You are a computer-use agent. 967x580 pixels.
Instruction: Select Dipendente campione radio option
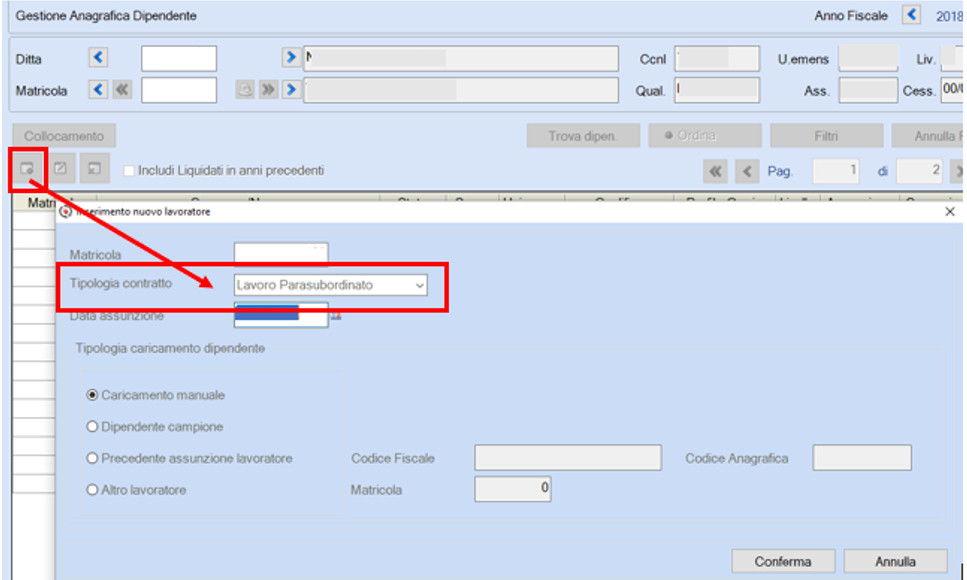(93, 426)
